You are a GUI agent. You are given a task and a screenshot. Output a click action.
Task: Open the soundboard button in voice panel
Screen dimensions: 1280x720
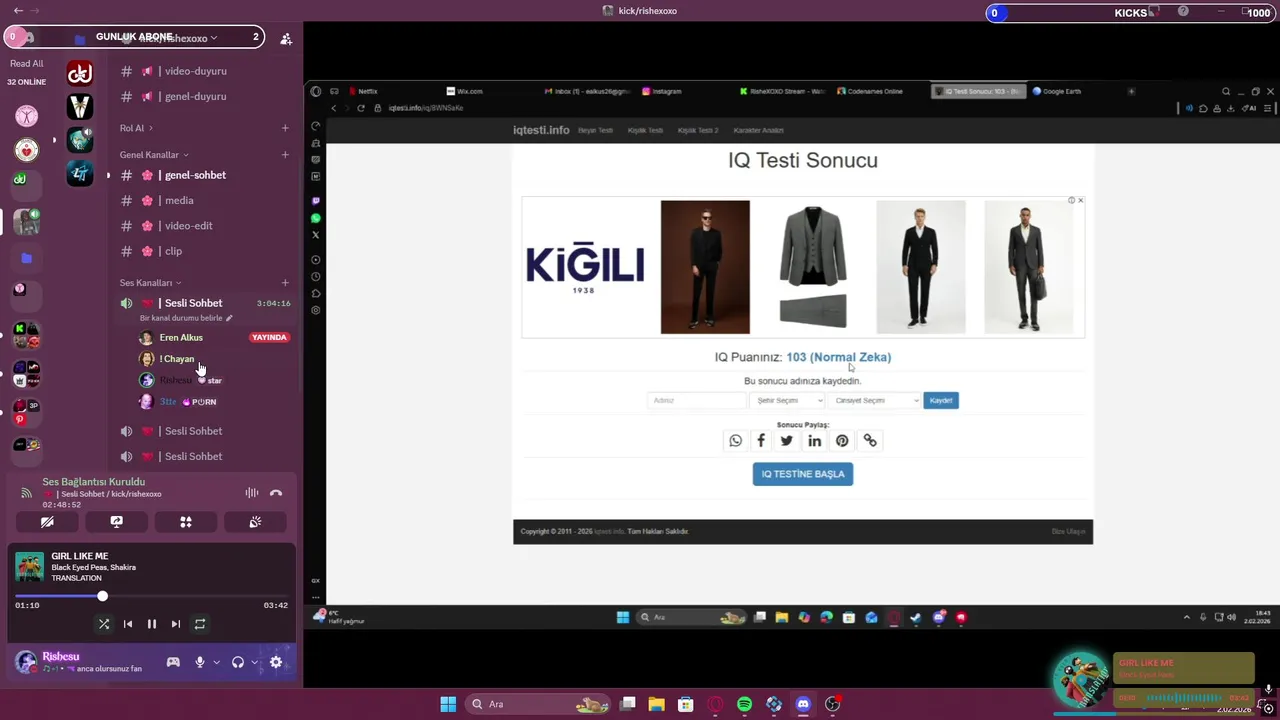(255, 522)
